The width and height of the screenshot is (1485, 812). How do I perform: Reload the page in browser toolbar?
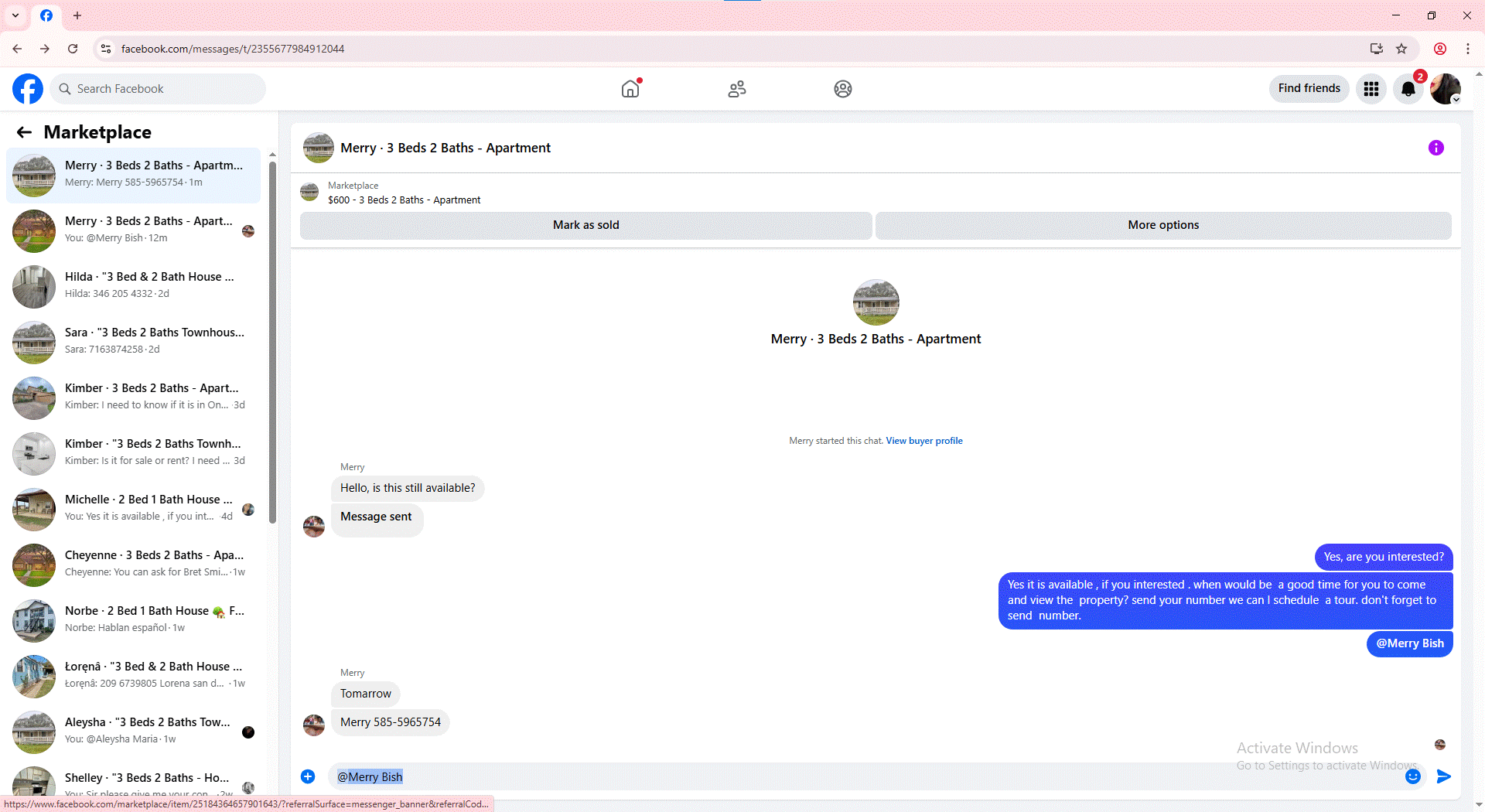point(73,49)
